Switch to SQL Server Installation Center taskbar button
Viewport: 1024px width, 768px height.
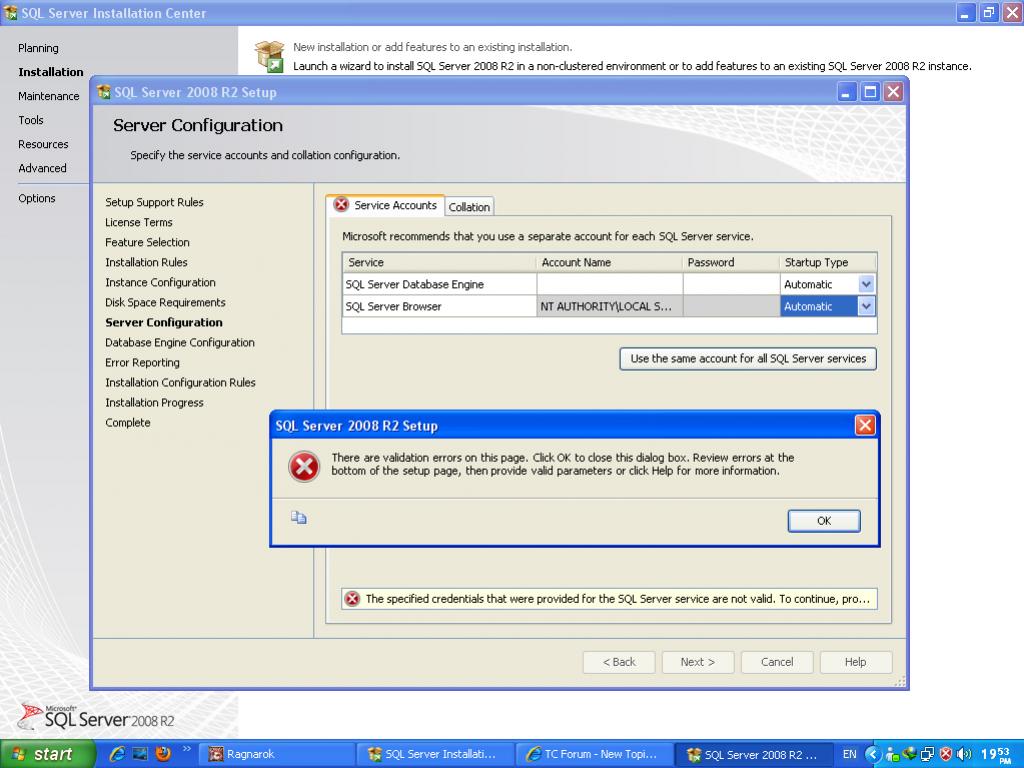(x=436, y=754)
